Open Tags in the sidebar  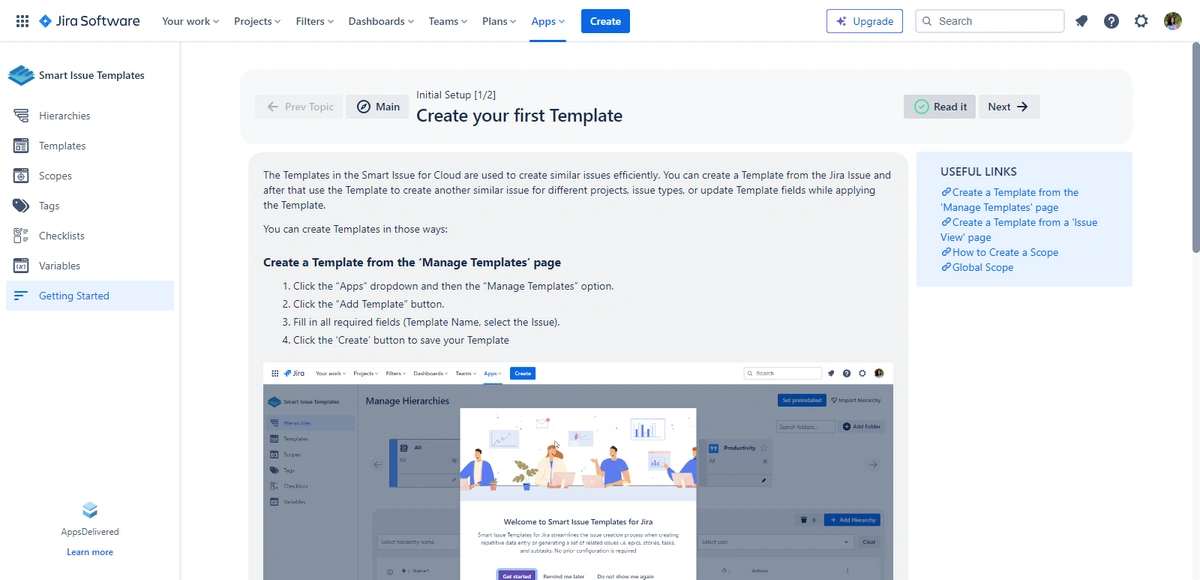click(x=90, y=206)
